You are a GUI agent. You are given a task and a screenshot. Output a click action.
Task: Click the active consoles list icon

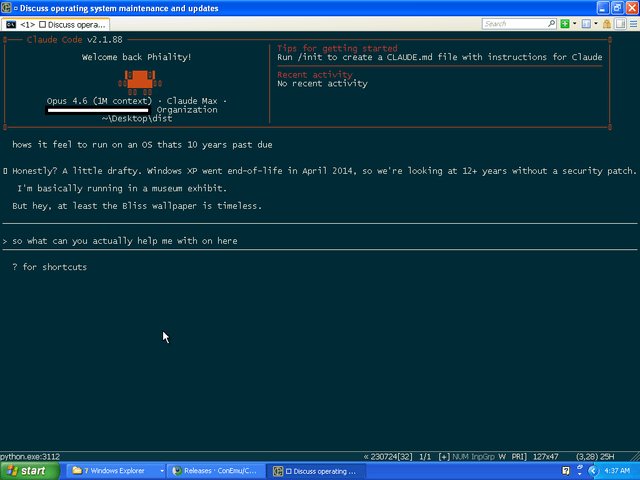click(586, 24)
